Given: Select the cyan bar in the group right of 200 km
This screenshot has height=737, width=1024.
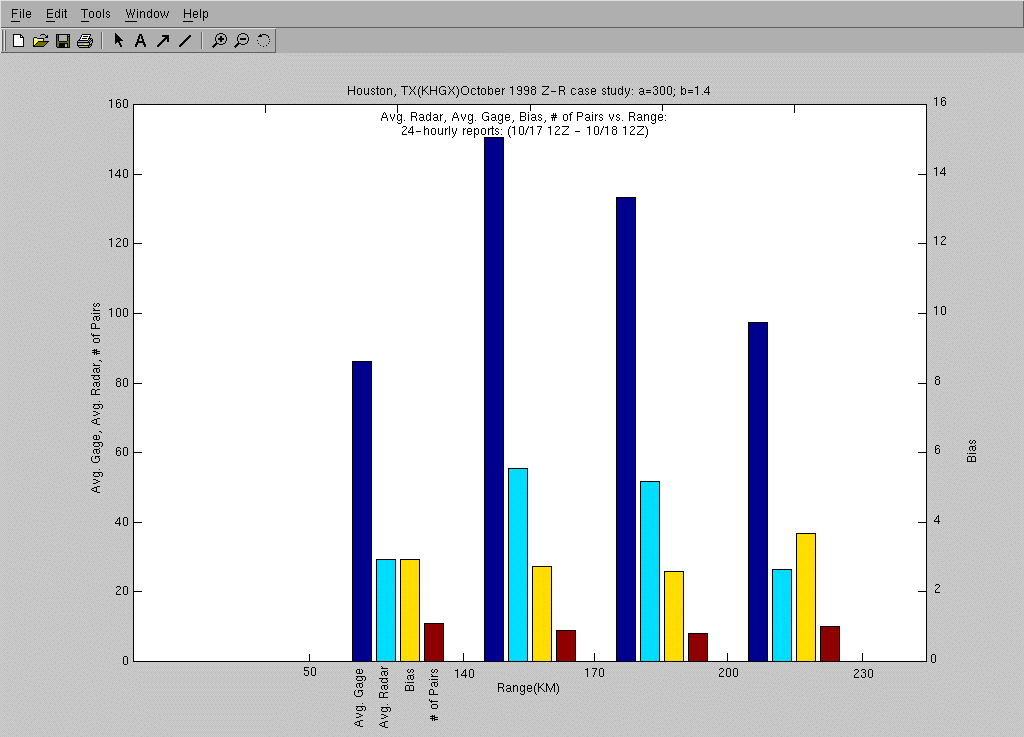Looking at the screenshot, I should point(782,615).
